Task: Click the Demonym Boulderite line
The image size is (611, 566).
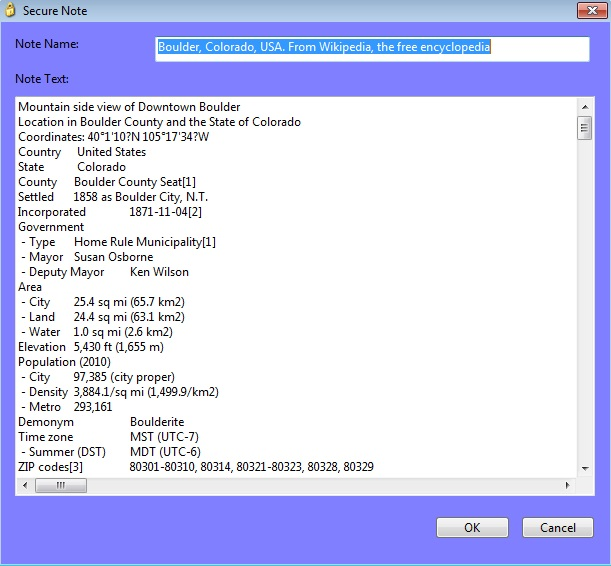Action: pyautogui.click(x=101, y=422)
